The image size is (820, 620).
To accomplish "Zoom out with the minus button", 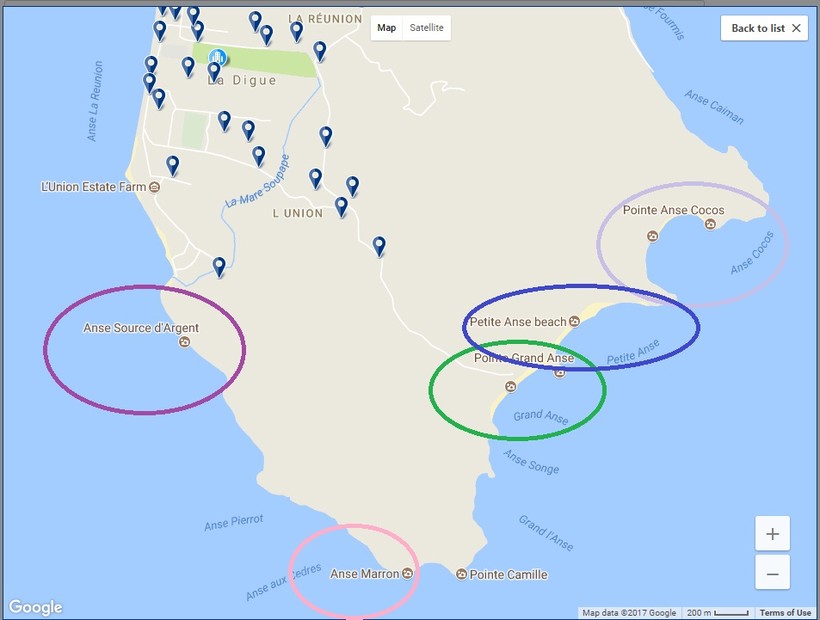I will click(772, 573).
